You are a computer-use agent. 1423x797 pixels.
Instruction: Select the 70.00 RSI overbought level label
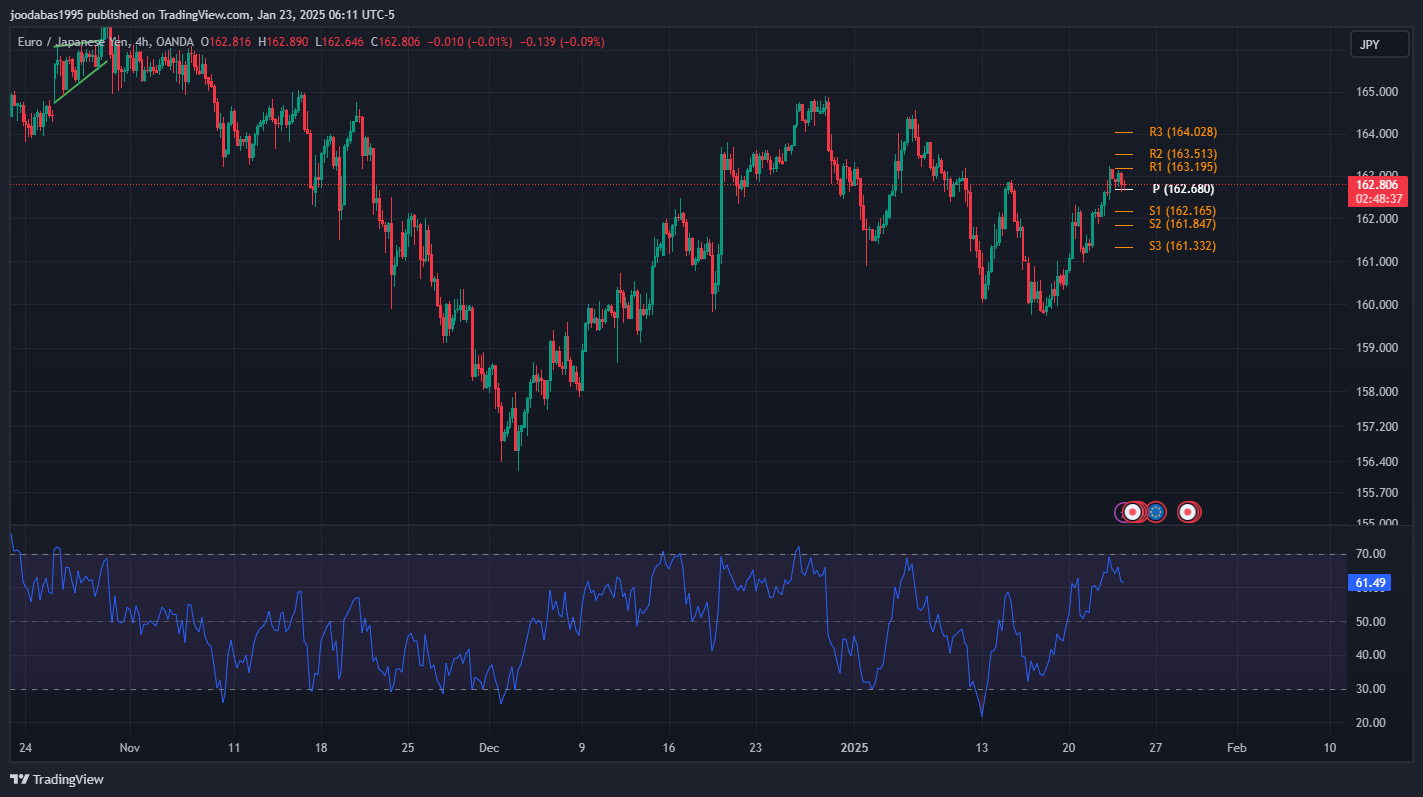coord(1369,554)
